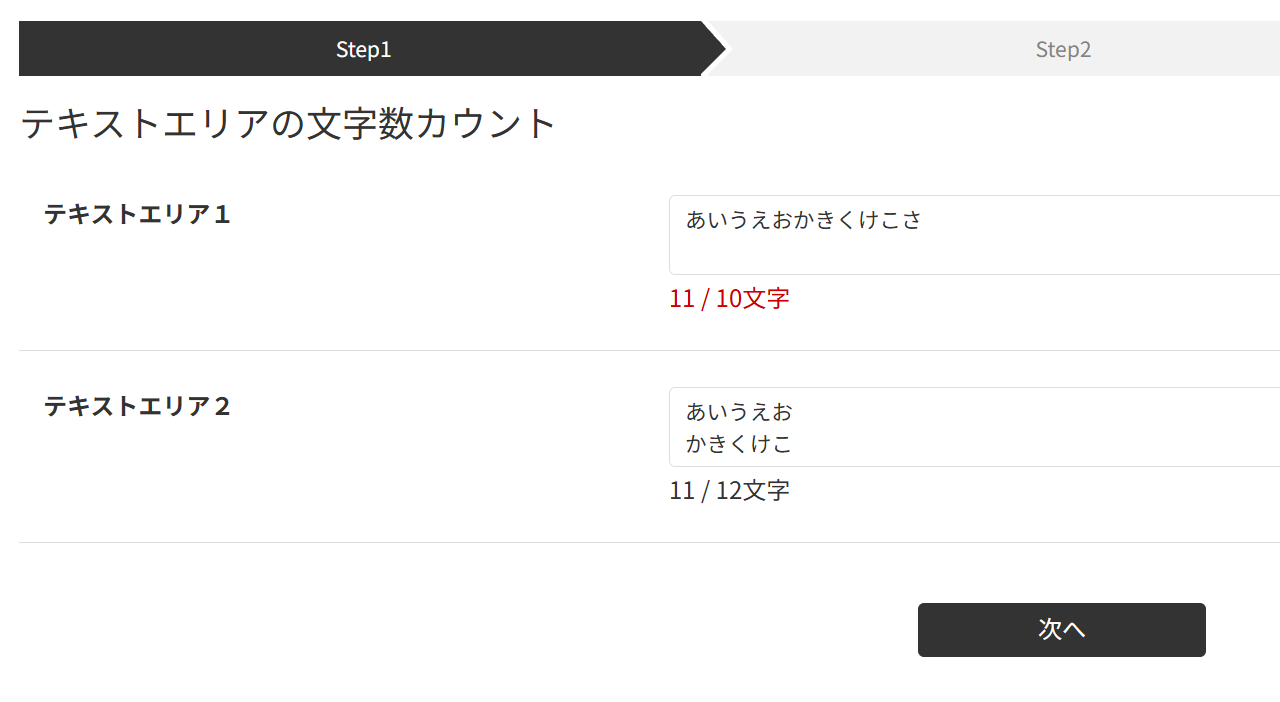Screen dimensions: 1280x702
Task: Click blank space right of かきくけこ in textarea
Action: click(x=1000, y=444)
